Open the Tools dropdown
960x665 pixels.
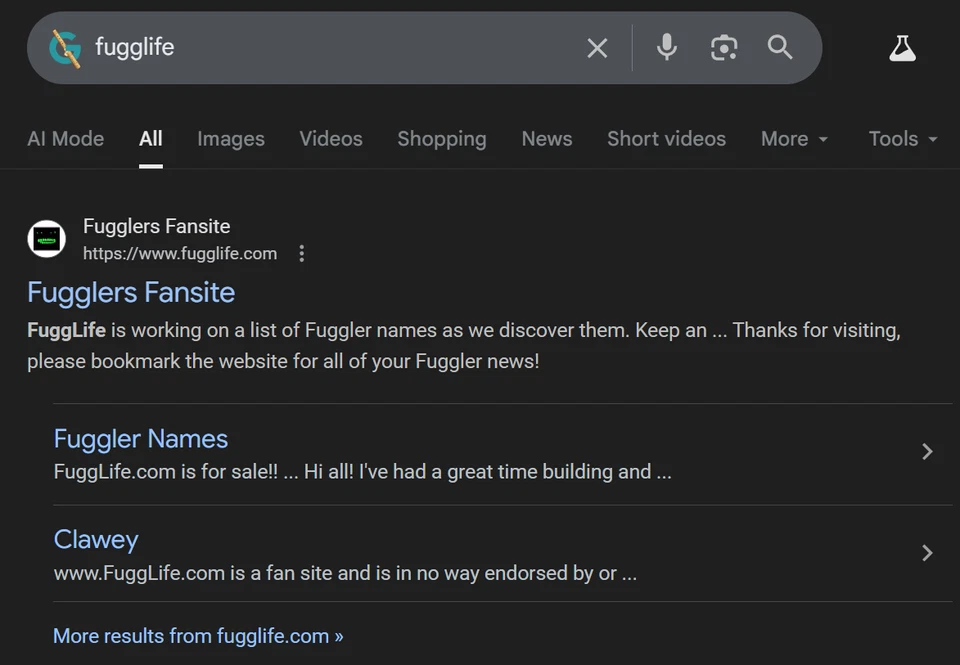902,139
